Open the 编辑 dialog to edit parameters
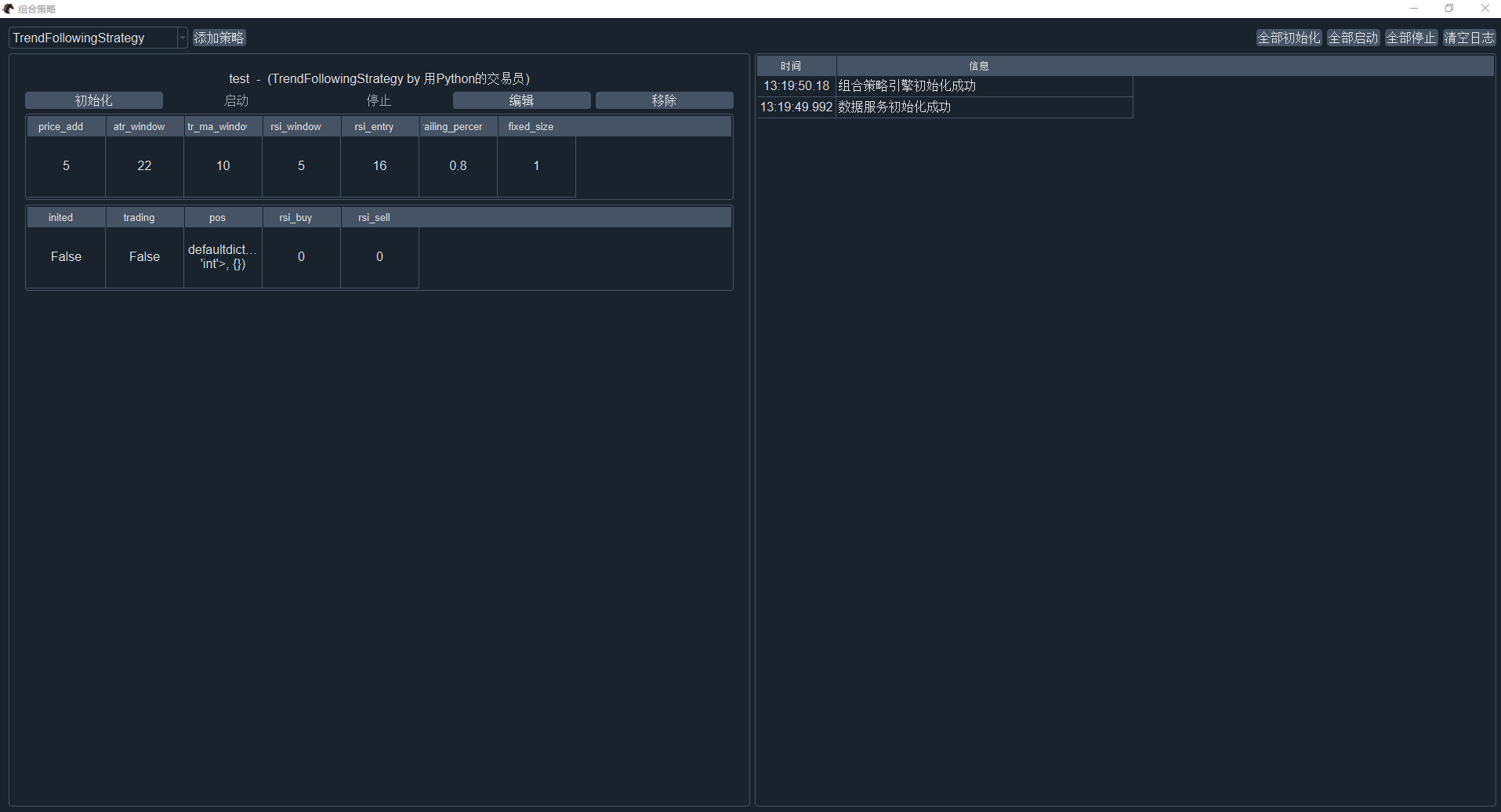1501x812 pixels. (521, 100)
